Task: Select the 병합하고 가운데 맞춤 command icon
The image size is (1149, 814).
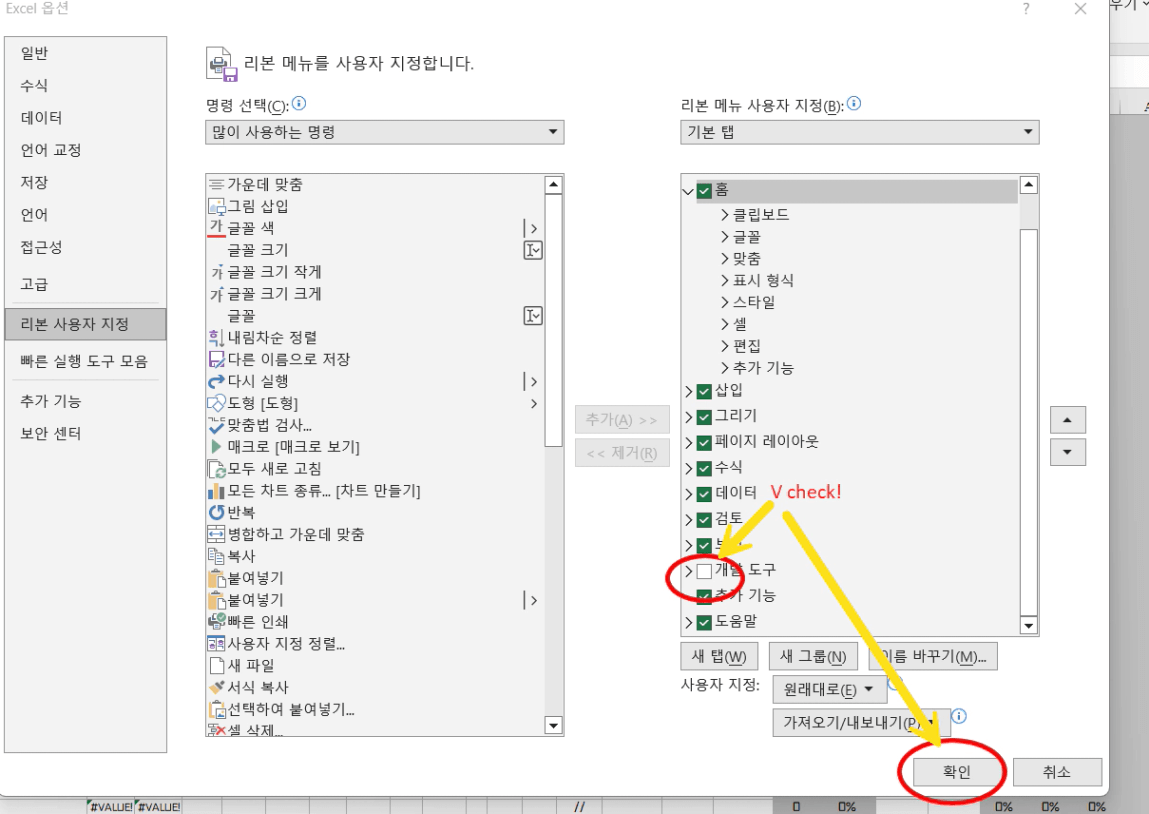Action: 216,534
